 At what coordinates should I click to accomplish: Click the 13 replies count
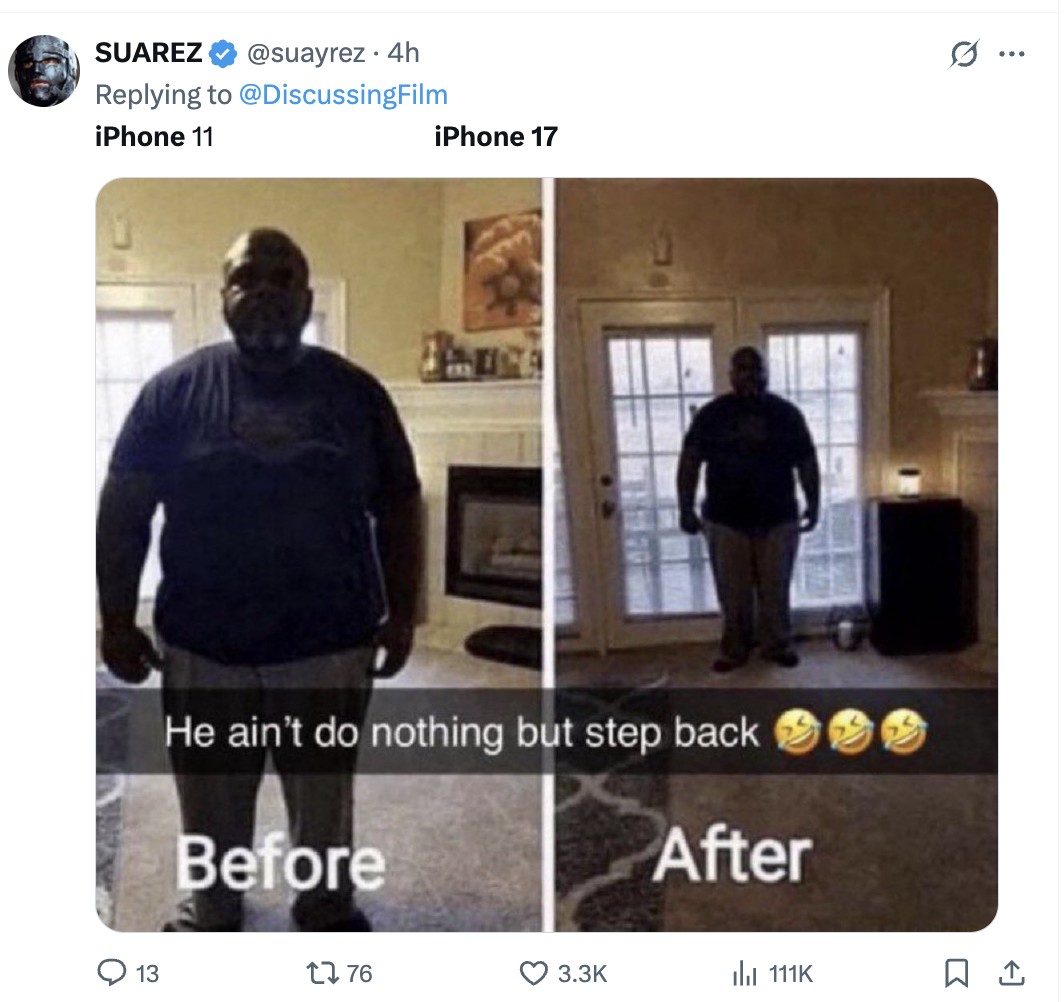point(147,974)
